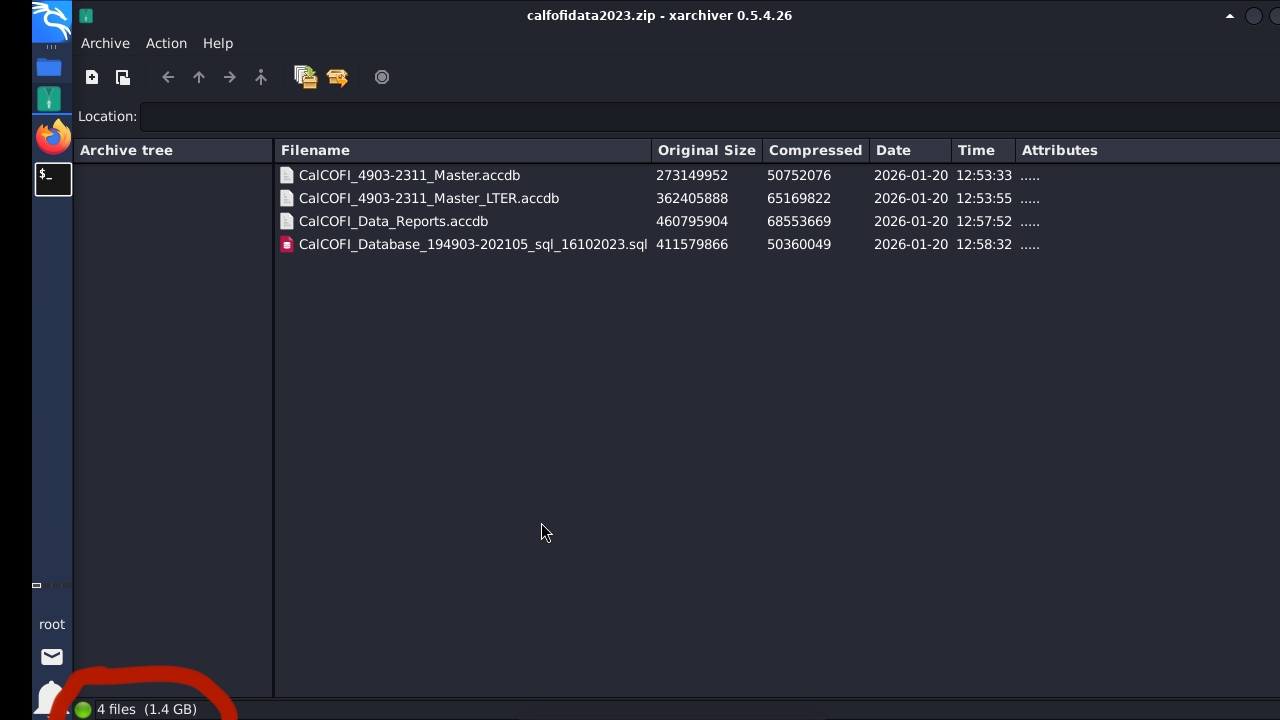
Task: Click the Up arrow navigation icon
Action: (x=199, y=77)
